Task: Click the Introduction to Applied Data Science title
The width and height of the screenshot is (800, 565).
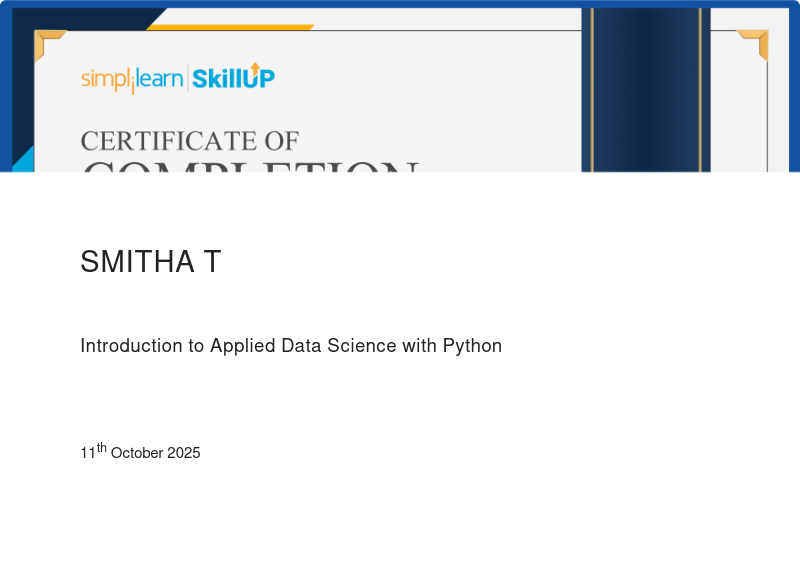Action: pos(290,346)
